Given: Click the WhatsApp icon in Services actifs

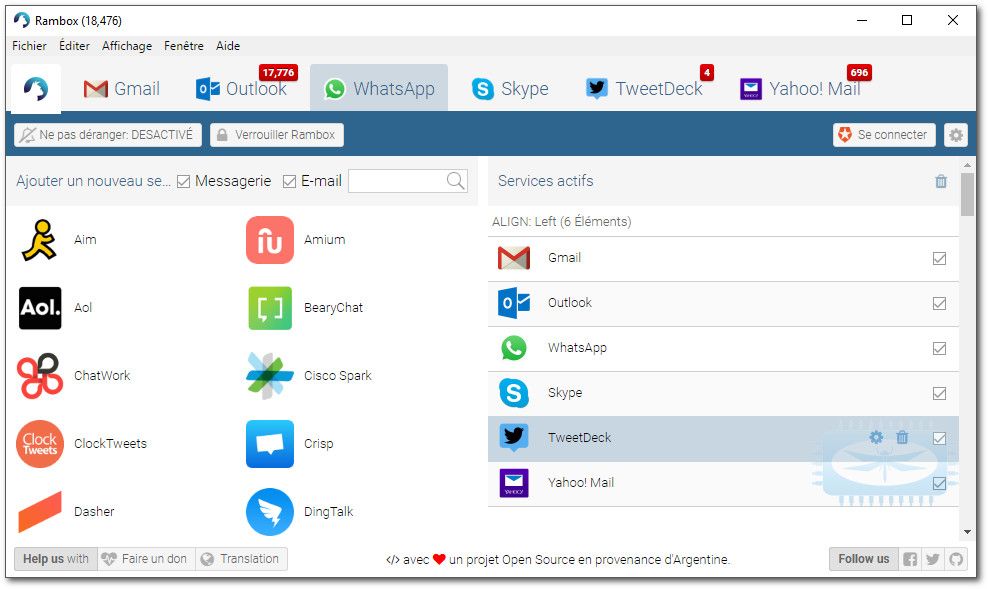Looking at the screenshot, I should point(514,348).
